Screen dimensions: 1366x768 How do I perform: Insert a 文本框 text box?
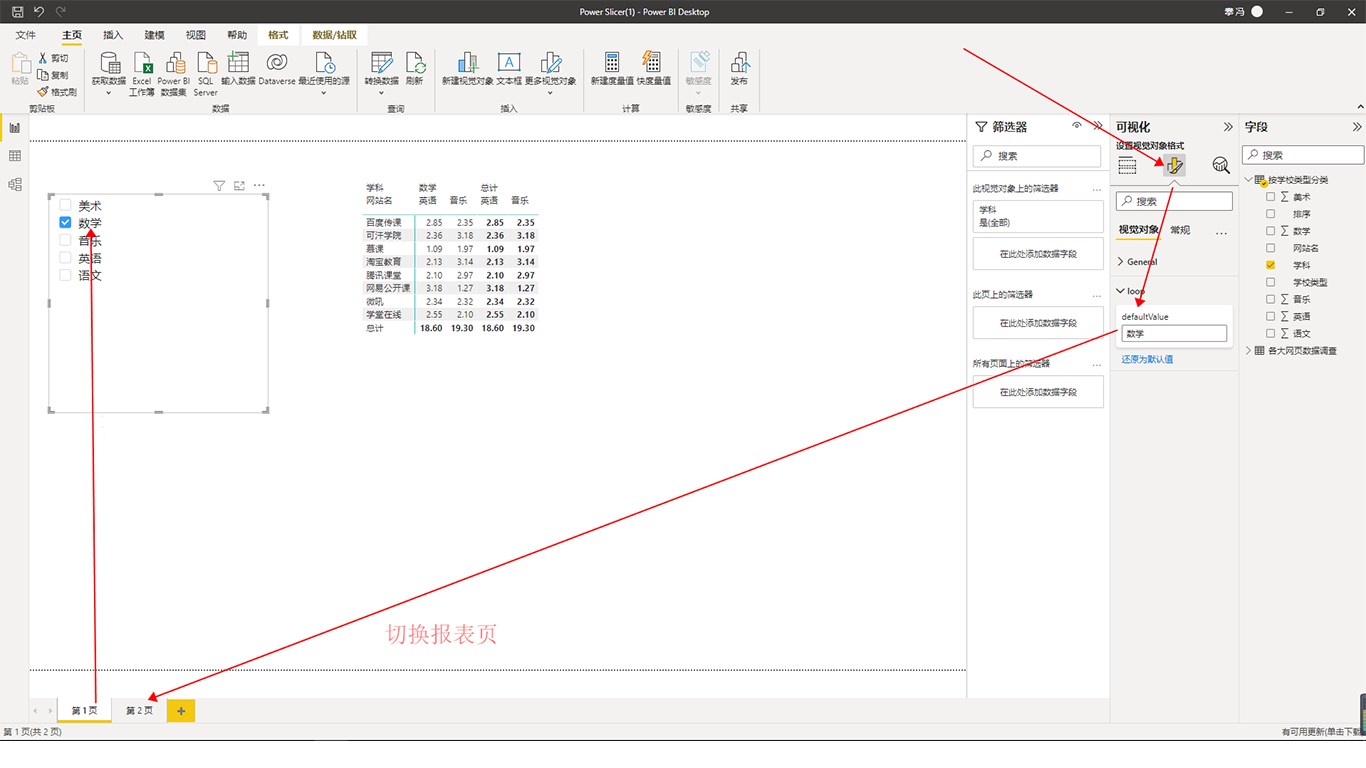[x=509, y=69]
